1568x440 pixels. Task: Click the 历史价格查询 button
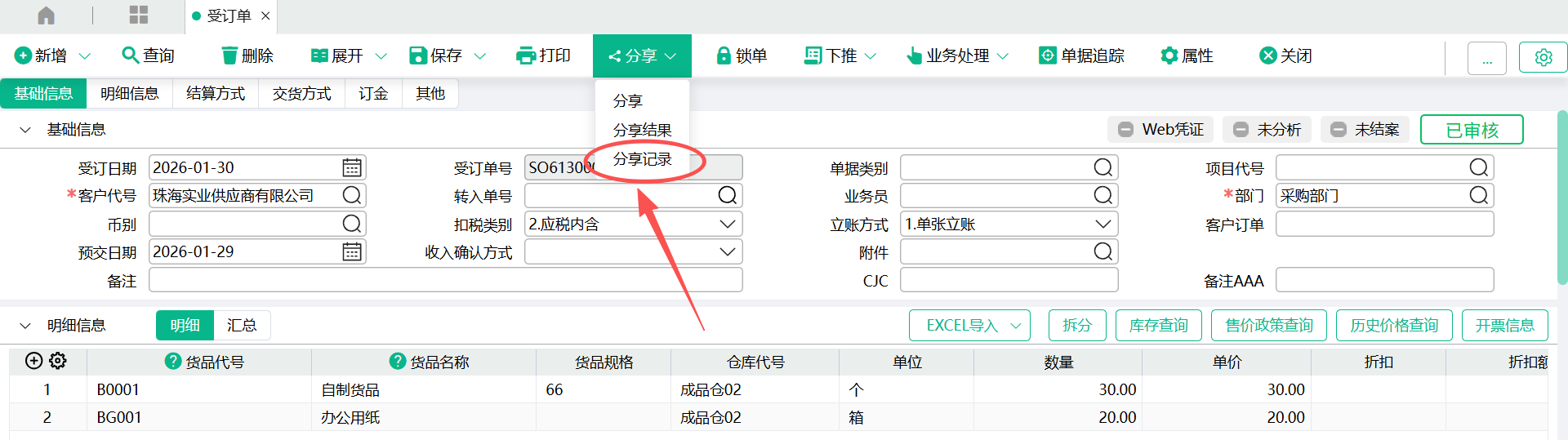click(1394, 326)
